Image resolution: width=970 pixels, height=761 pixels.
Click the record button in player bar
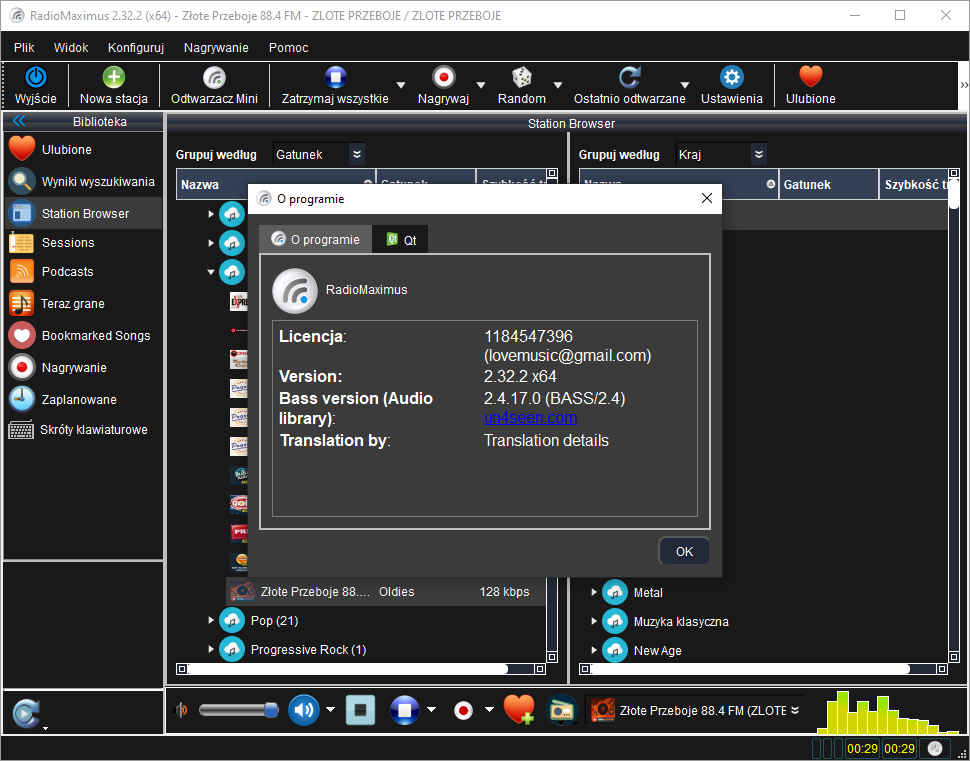[x=463, y=710]
